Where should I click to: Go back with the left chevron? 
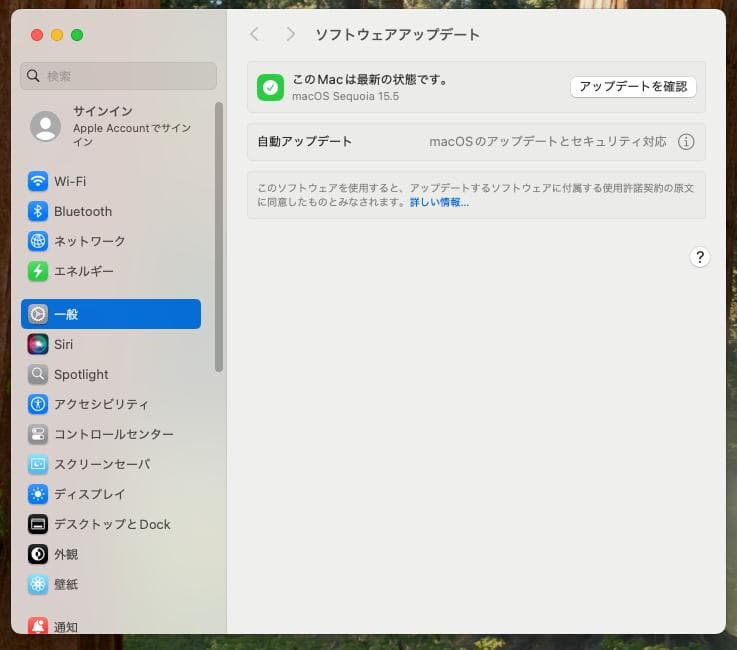coord(255,34)
